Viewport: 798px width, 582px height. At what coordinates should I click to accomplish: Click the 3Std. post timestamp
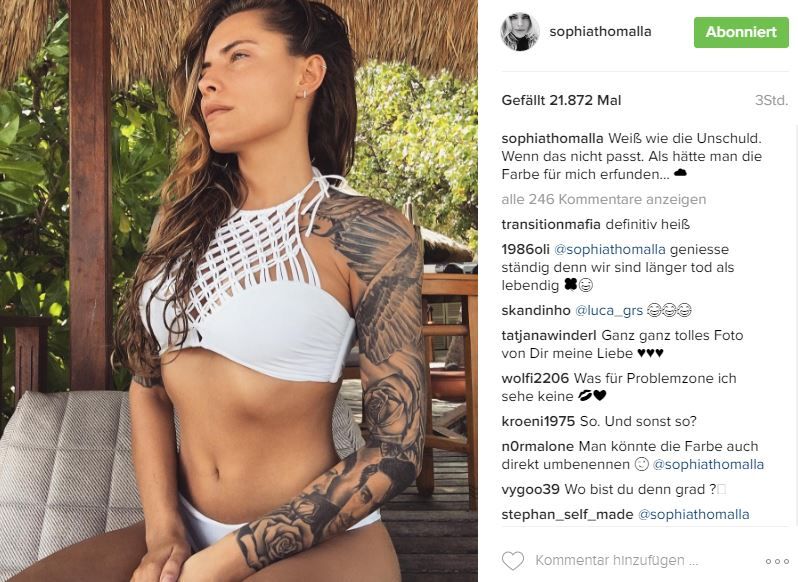pos(772,100)
